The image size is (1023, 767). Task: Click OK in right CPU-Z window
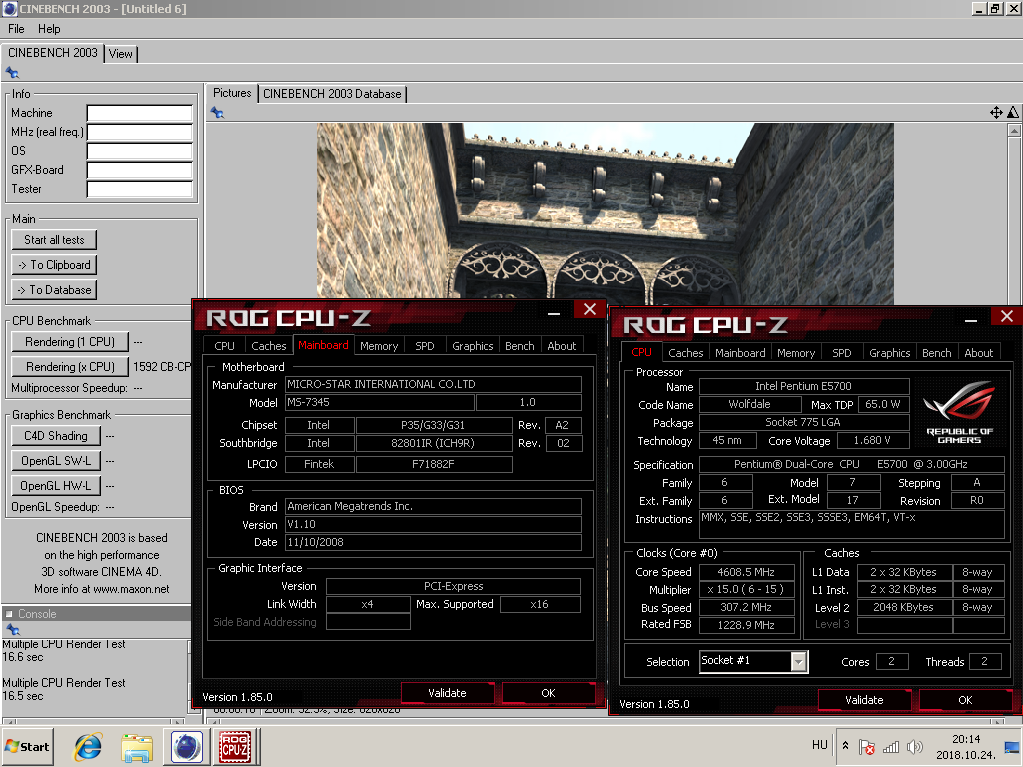pyautogui.click(x=966, y=700)
